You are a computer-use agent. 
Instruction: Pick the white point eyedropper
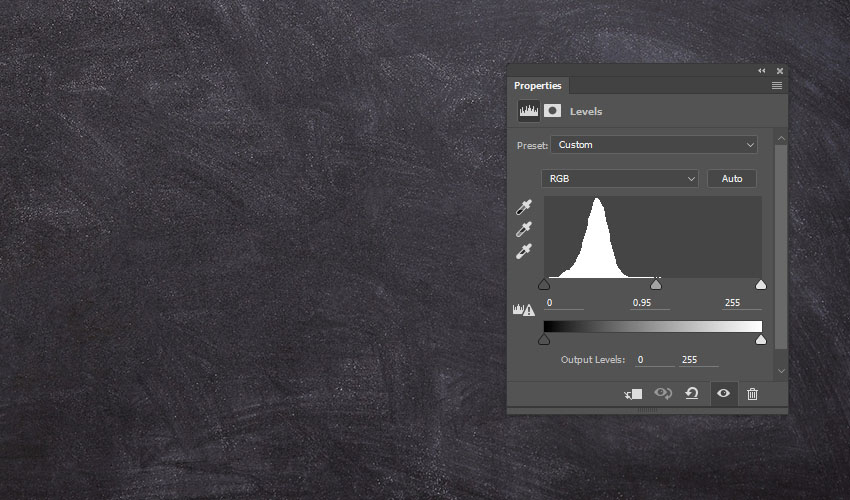click(524, 251)
